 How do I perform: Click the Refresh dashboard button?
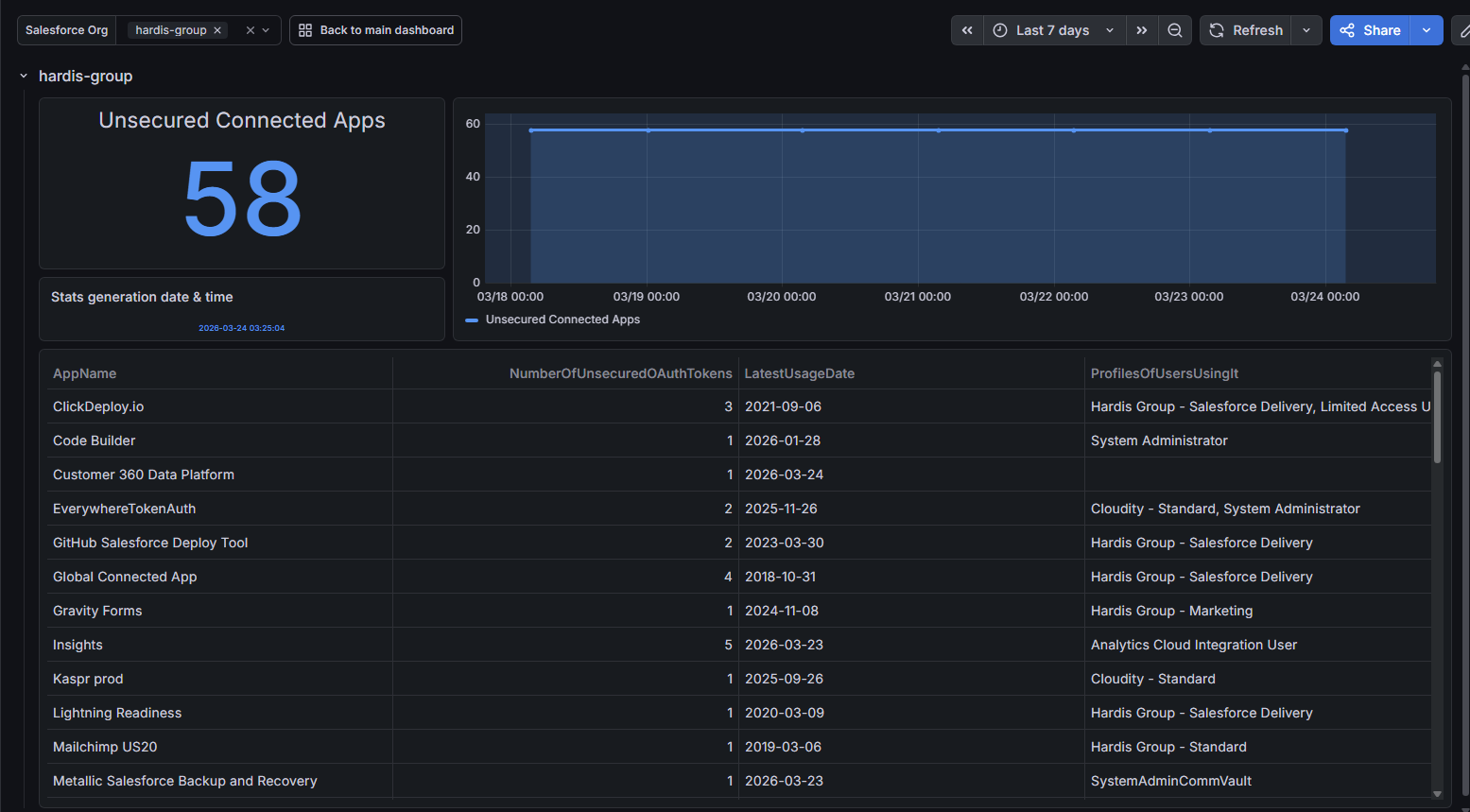coord(1246,30)
